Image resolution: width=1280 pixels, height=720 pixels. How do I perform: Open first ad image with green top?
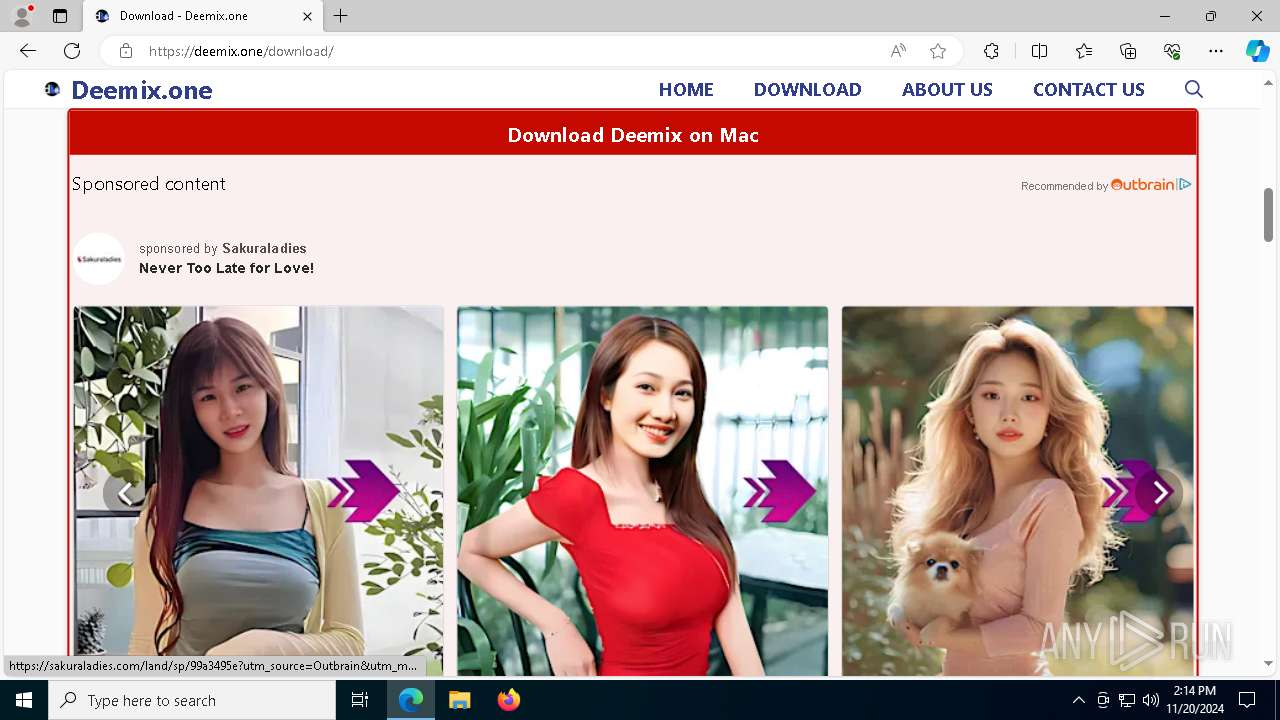[x=258, y=491]
